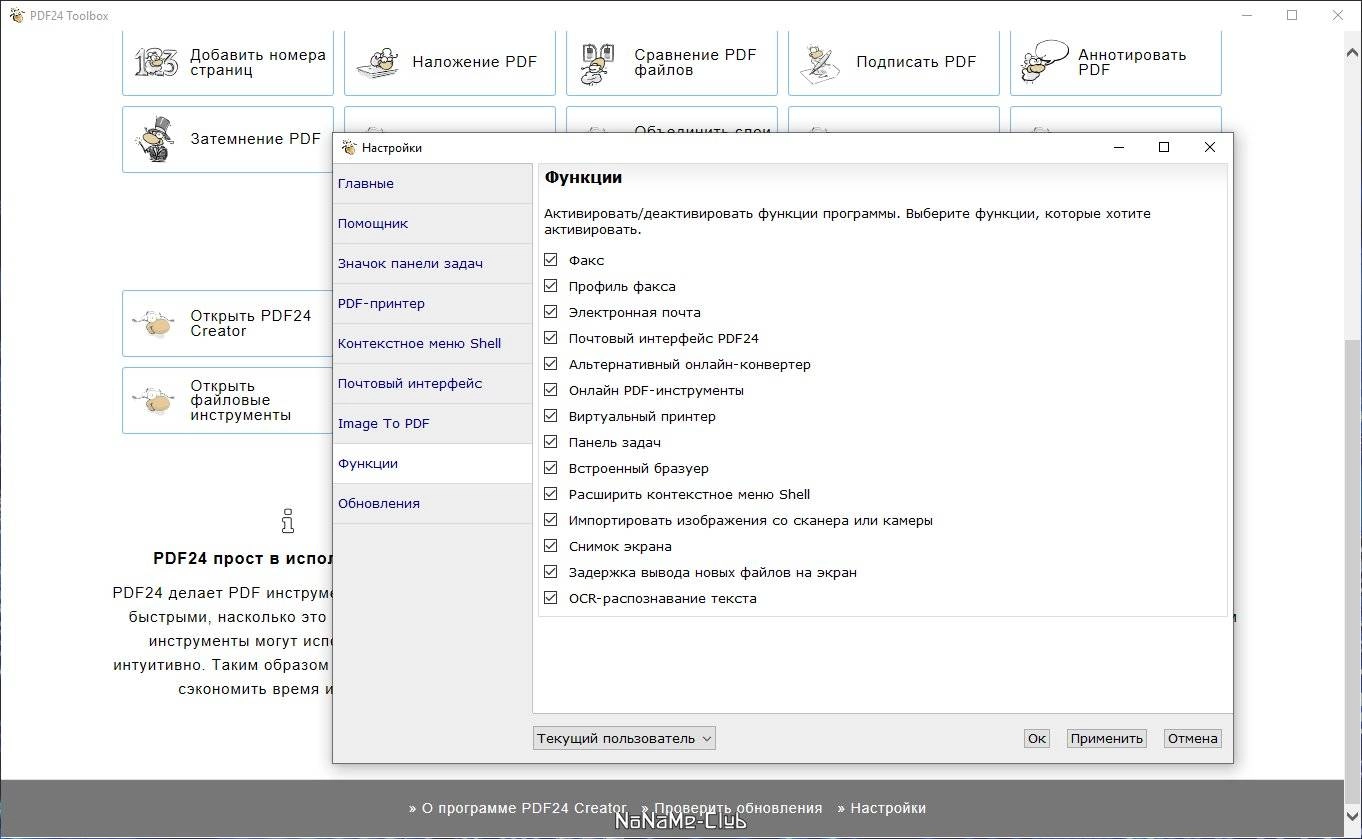Screen dimensions: 1362x839
Task: Maximize the PDF24 Toolbox main window
Action: 1292,15
